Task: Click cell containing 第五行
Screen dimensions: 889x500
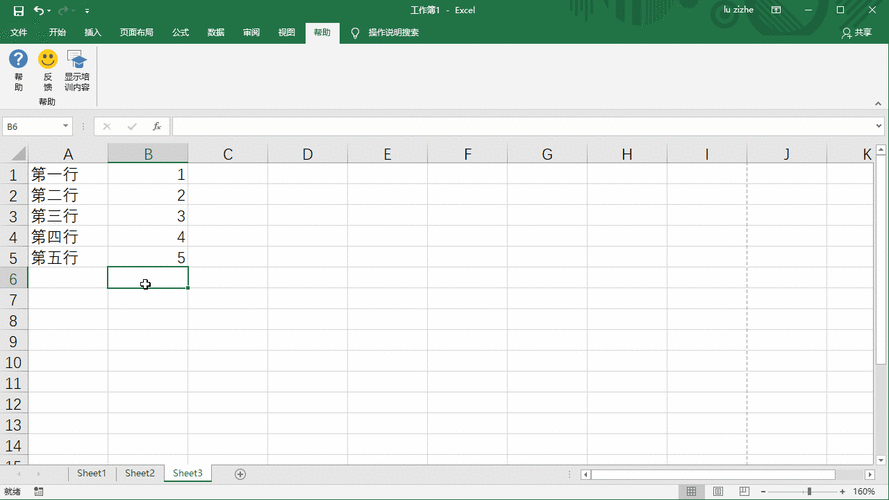Action: pos(68,257)
